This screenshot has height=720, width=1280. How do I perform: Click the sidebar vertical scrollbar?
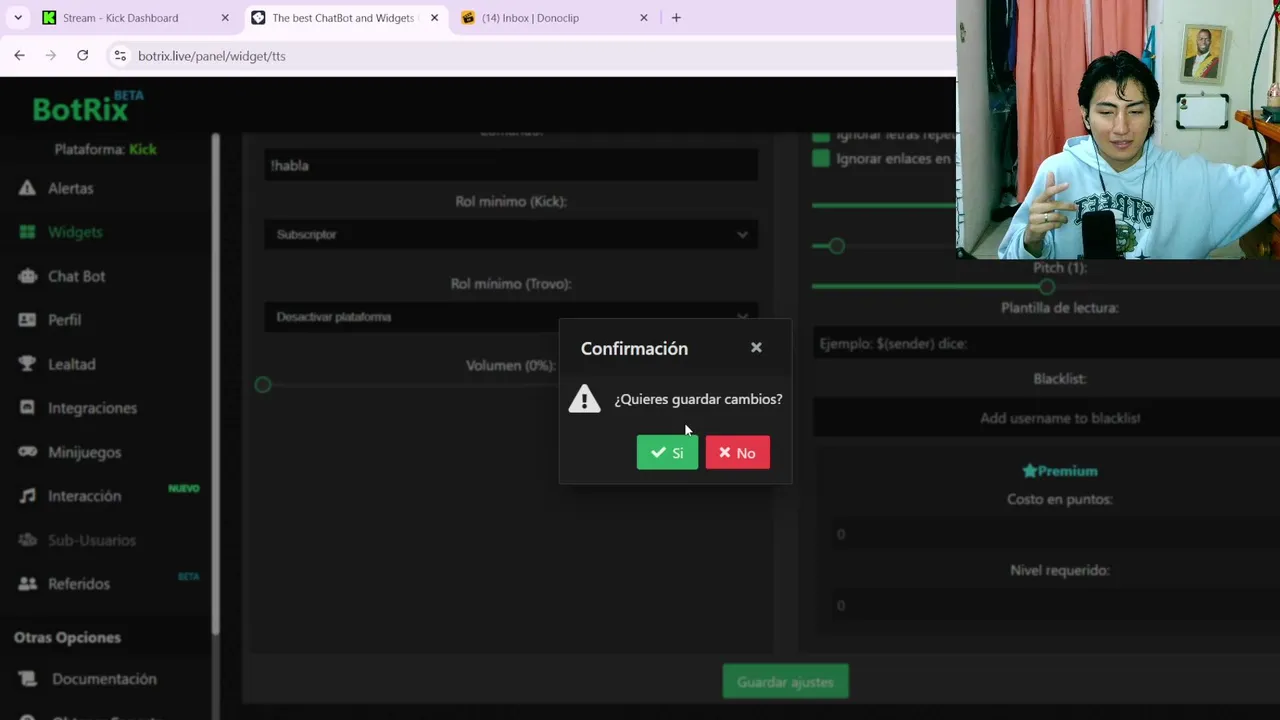pyautogui.click(x=215, y=385)
